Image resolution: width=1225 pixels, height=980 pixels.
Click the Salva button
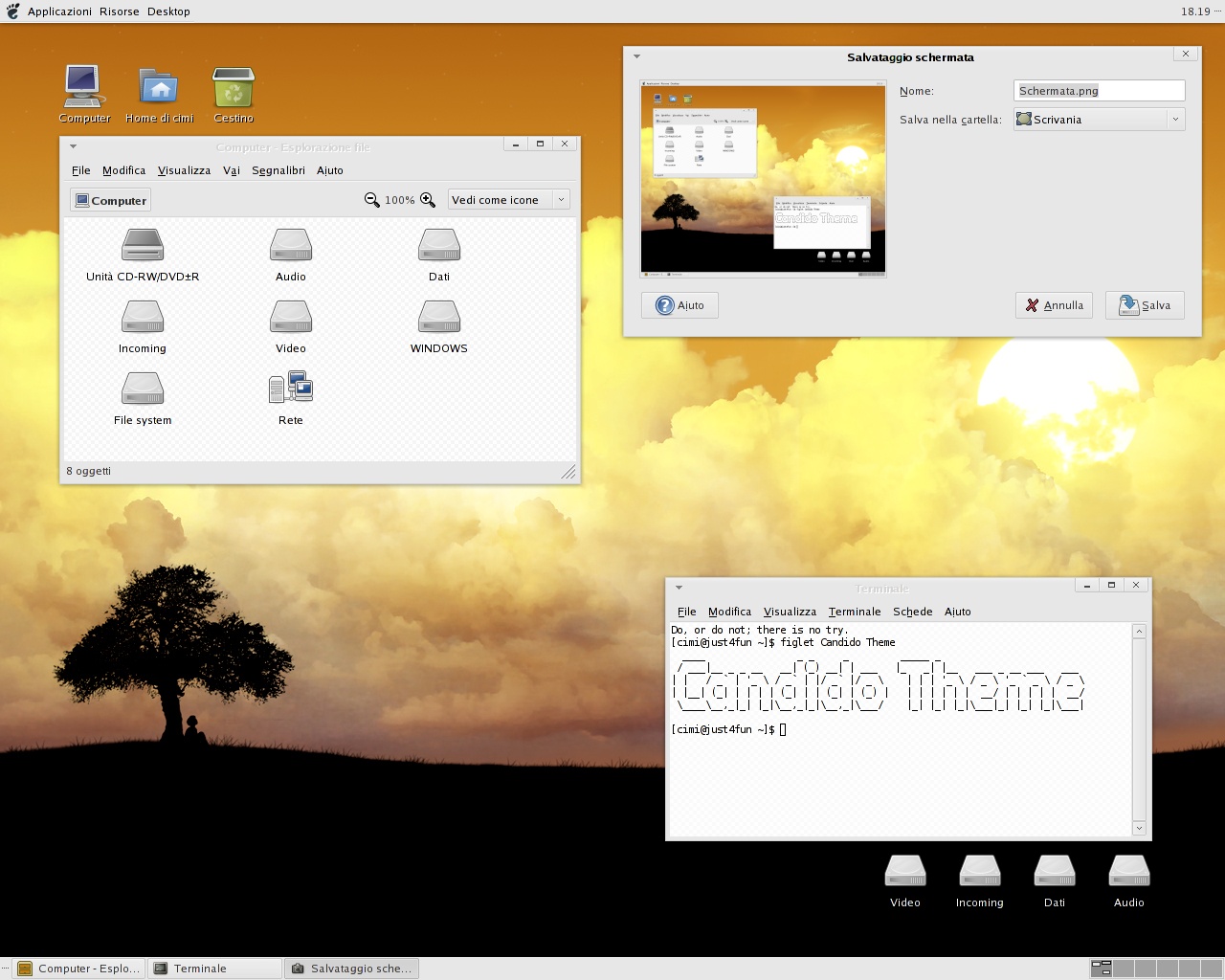pyautogui.click(x=1145, y=305)
